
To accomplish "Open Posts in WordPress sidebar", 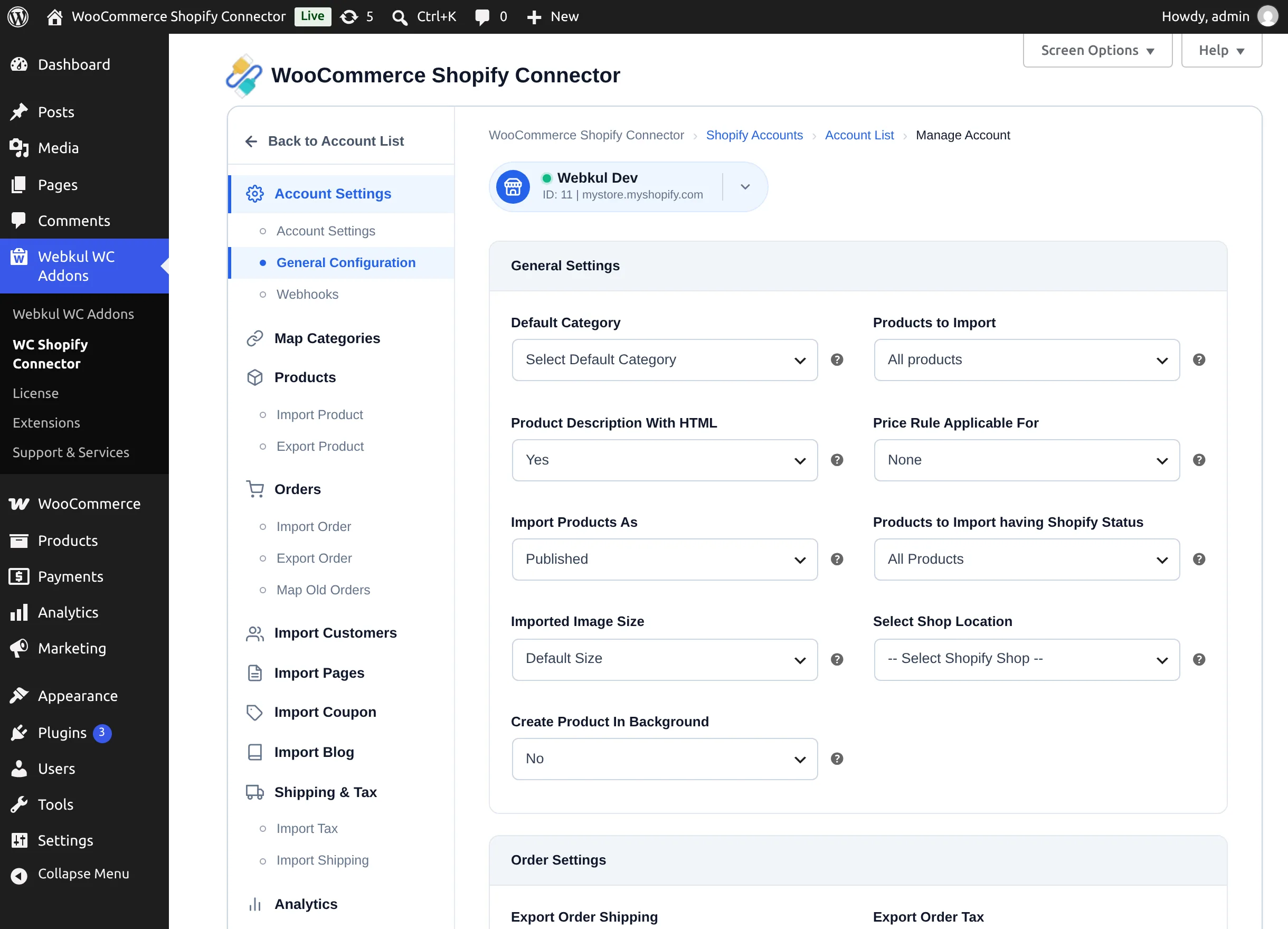I will coord(84,112).
